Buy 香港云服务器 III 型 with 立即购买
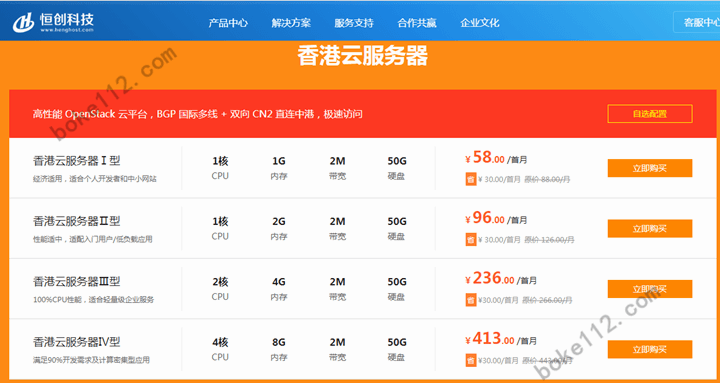The height and width of the screenshot is (383, 720). point(650,289)
